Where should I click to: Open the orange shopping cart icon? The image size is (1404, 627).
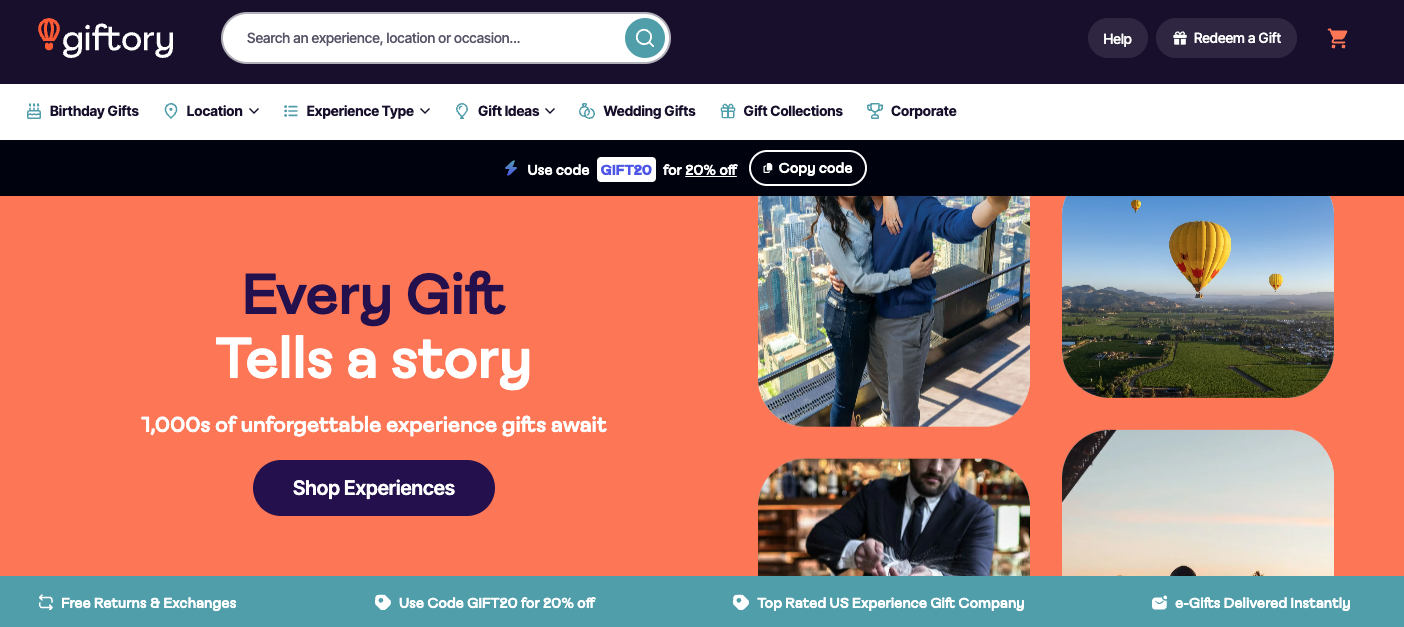(x=1338, y=38)
